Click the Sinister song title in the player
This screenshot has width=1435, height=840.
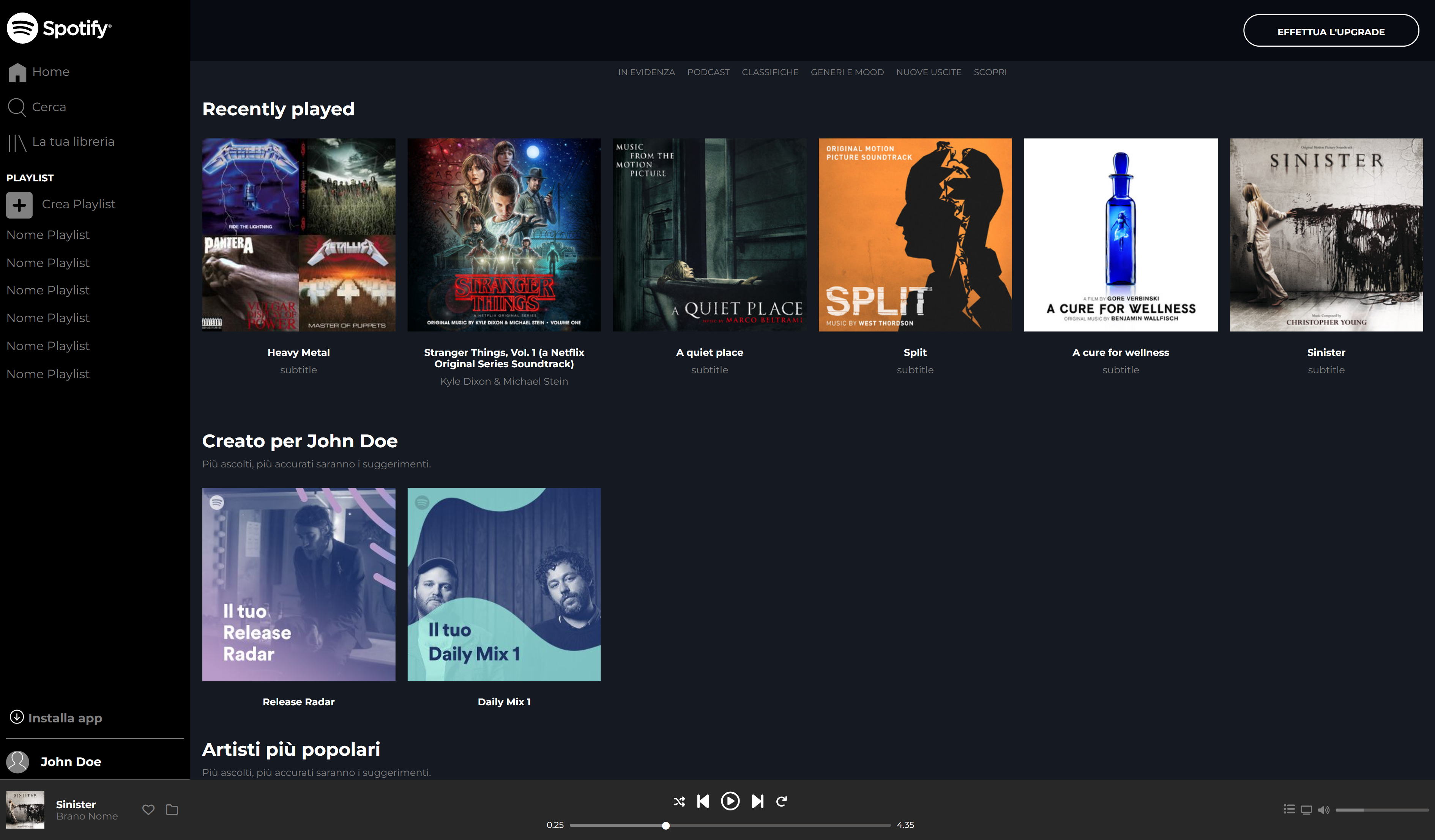pyautogui.click(x=76, y=804)
